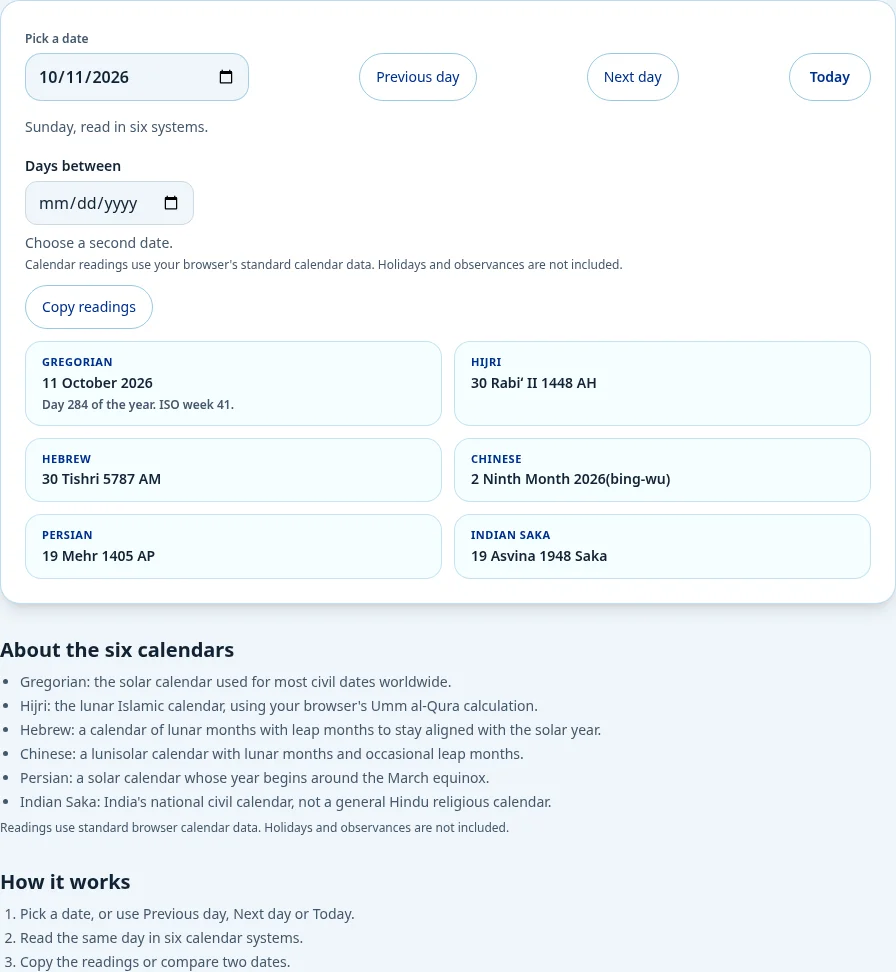The width and height of the screenshot is (896, 972).
Task: Select the Persian 19 Mehr card
Action: pos(233,546)
